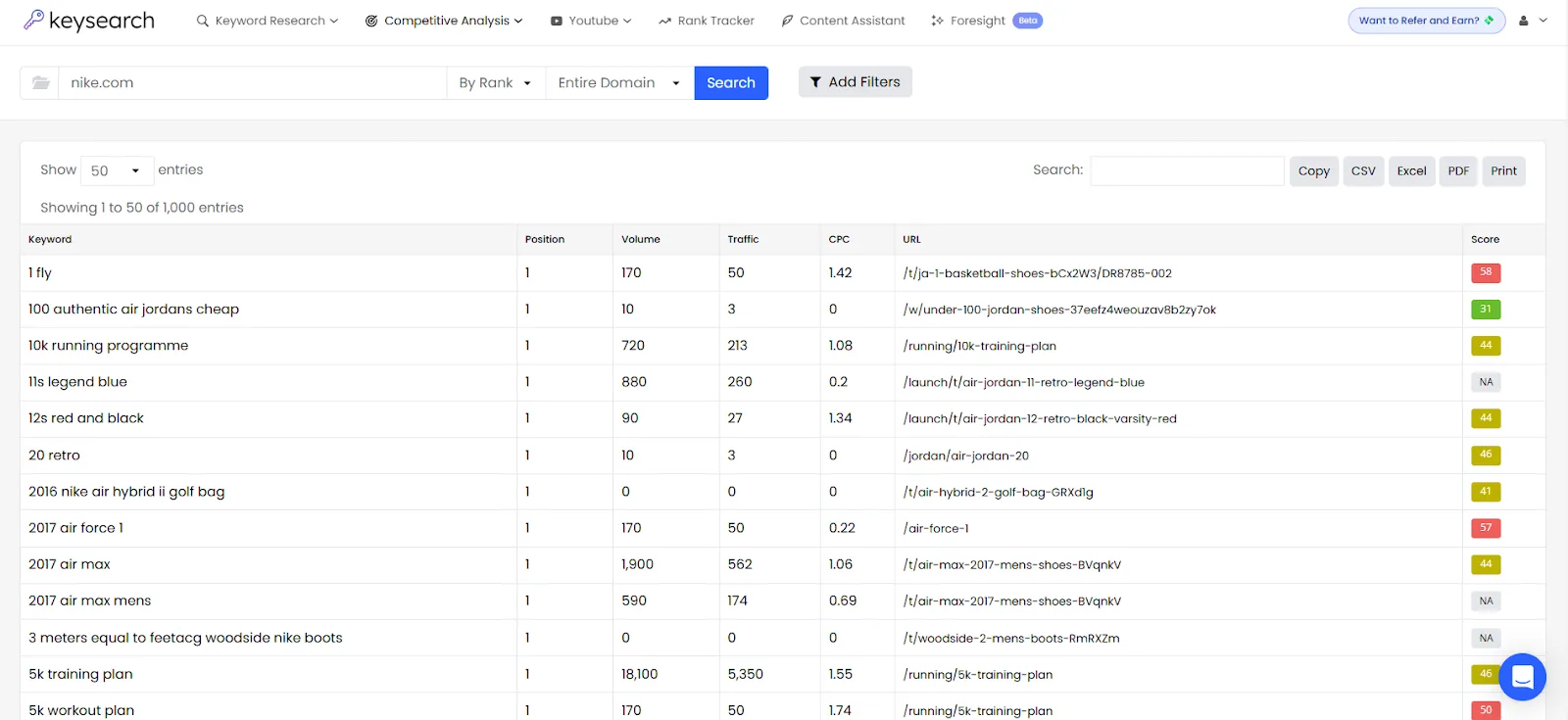
Task: Click URL /air-force-1
Action: click(x=936, y=529)
